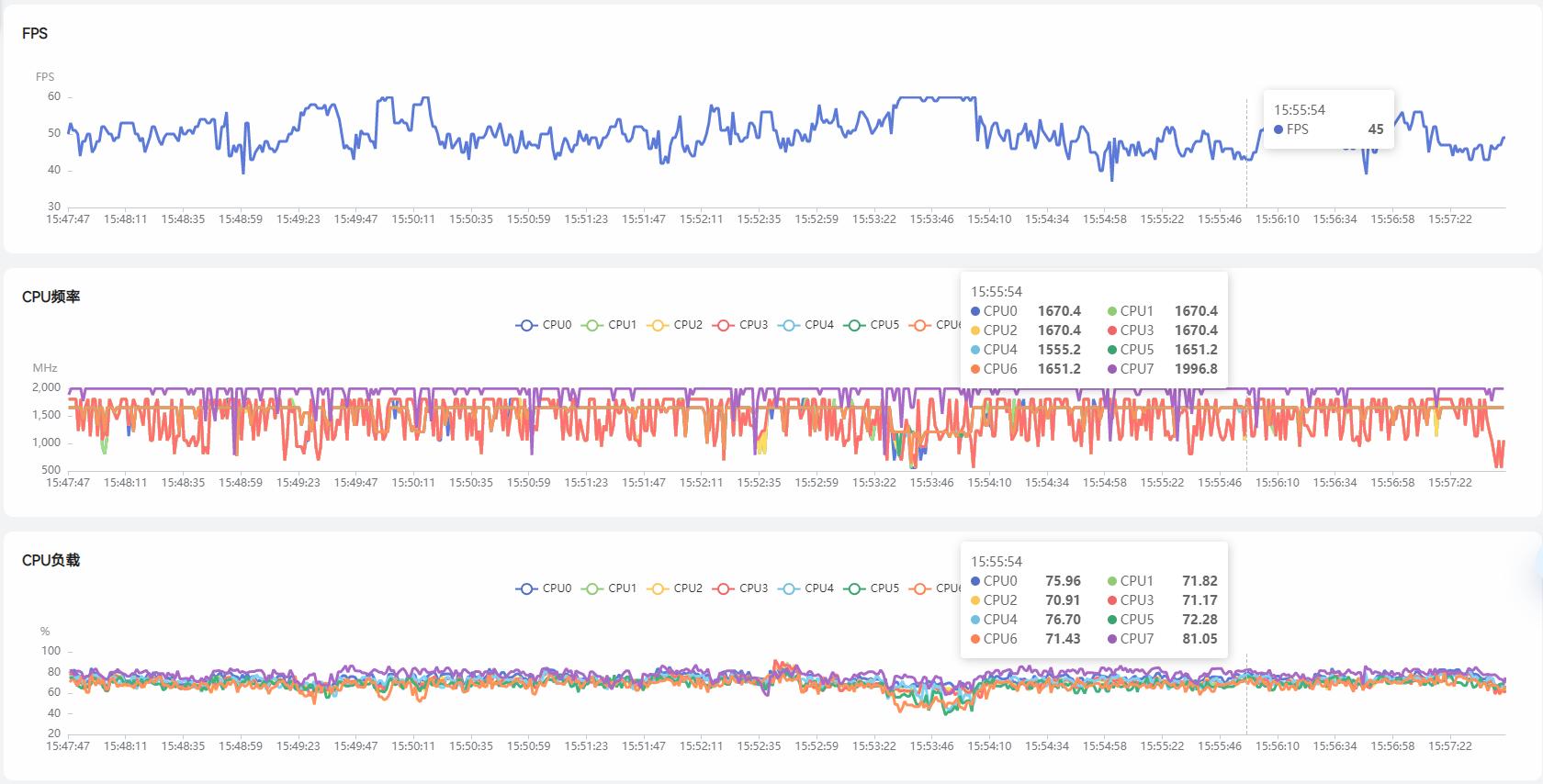Click the CPU2 marker in CPU负载 legend
This screenshot has width=1543, height=784.
[x=658, y=588]
